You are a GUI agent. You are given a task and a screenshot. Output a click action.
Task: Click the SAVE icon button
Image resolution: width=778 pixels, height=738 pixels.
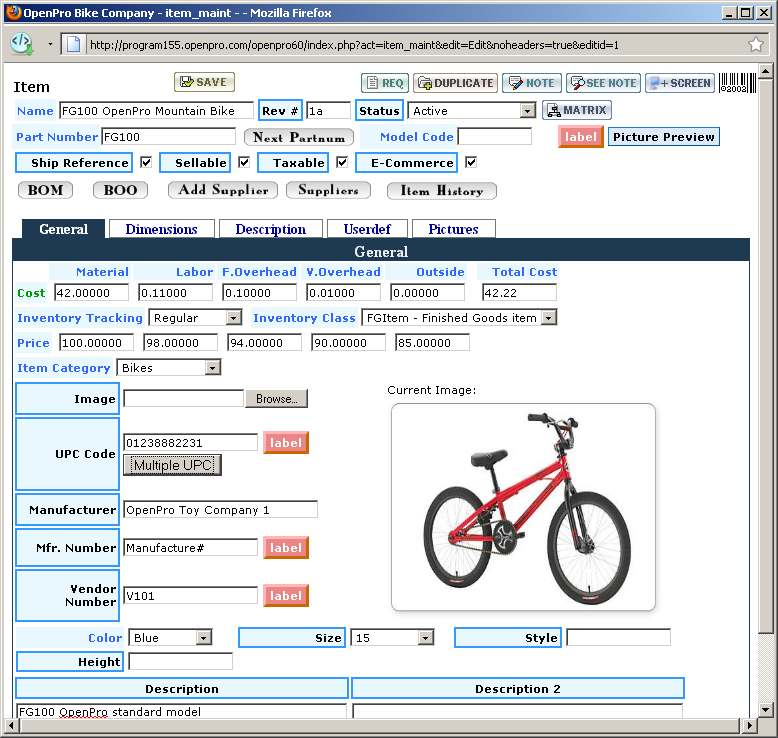[204, 82]
